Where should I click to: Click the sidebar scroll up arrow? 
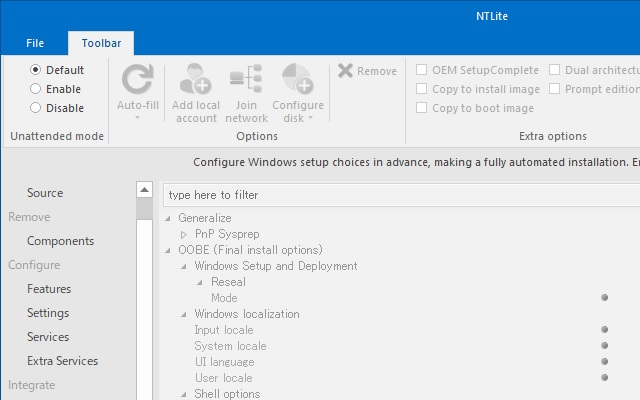(x=144, y=189)
